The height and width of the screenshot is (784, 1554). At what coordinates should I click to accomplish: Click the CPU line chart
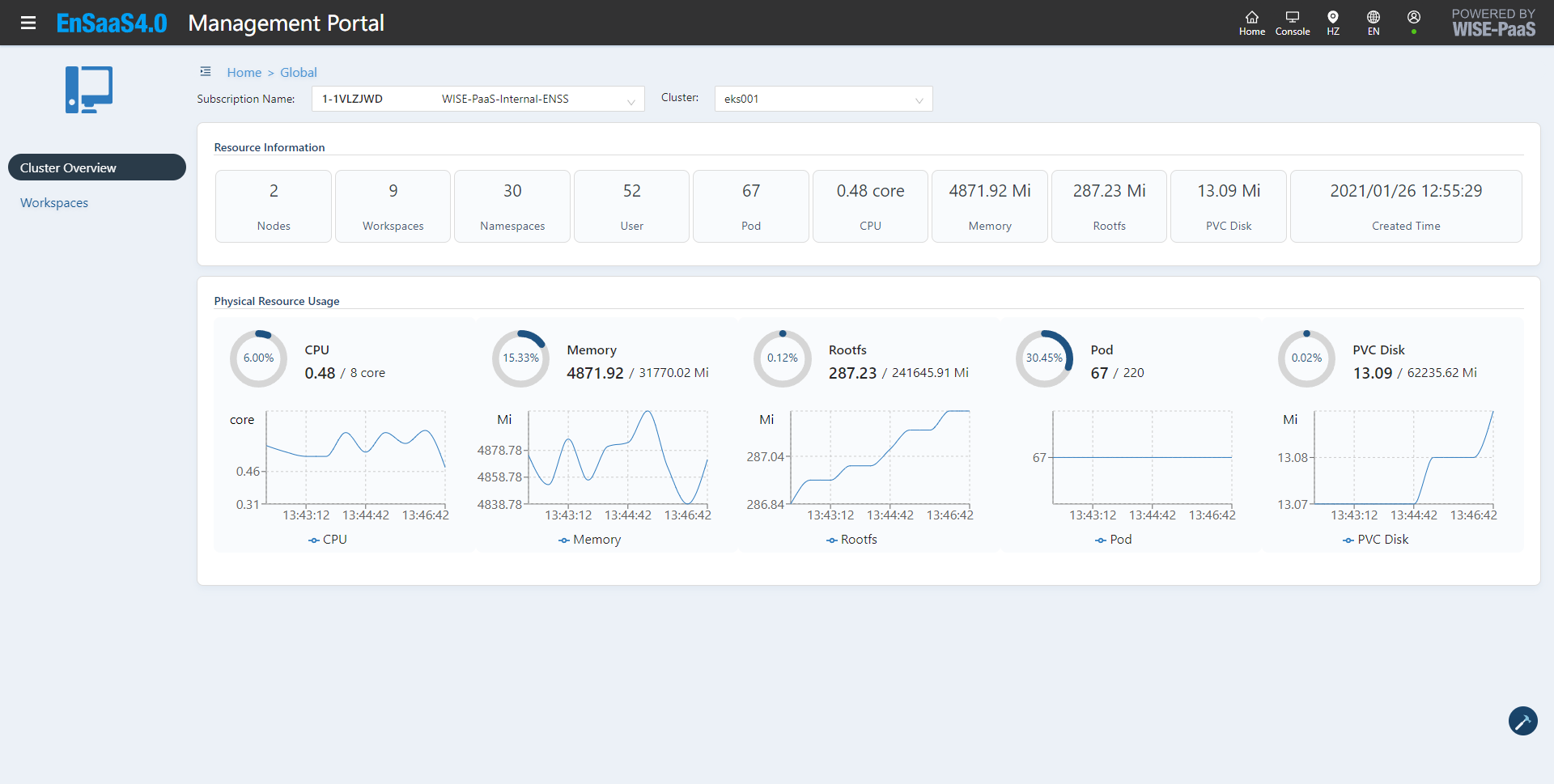tap(356, 457)
